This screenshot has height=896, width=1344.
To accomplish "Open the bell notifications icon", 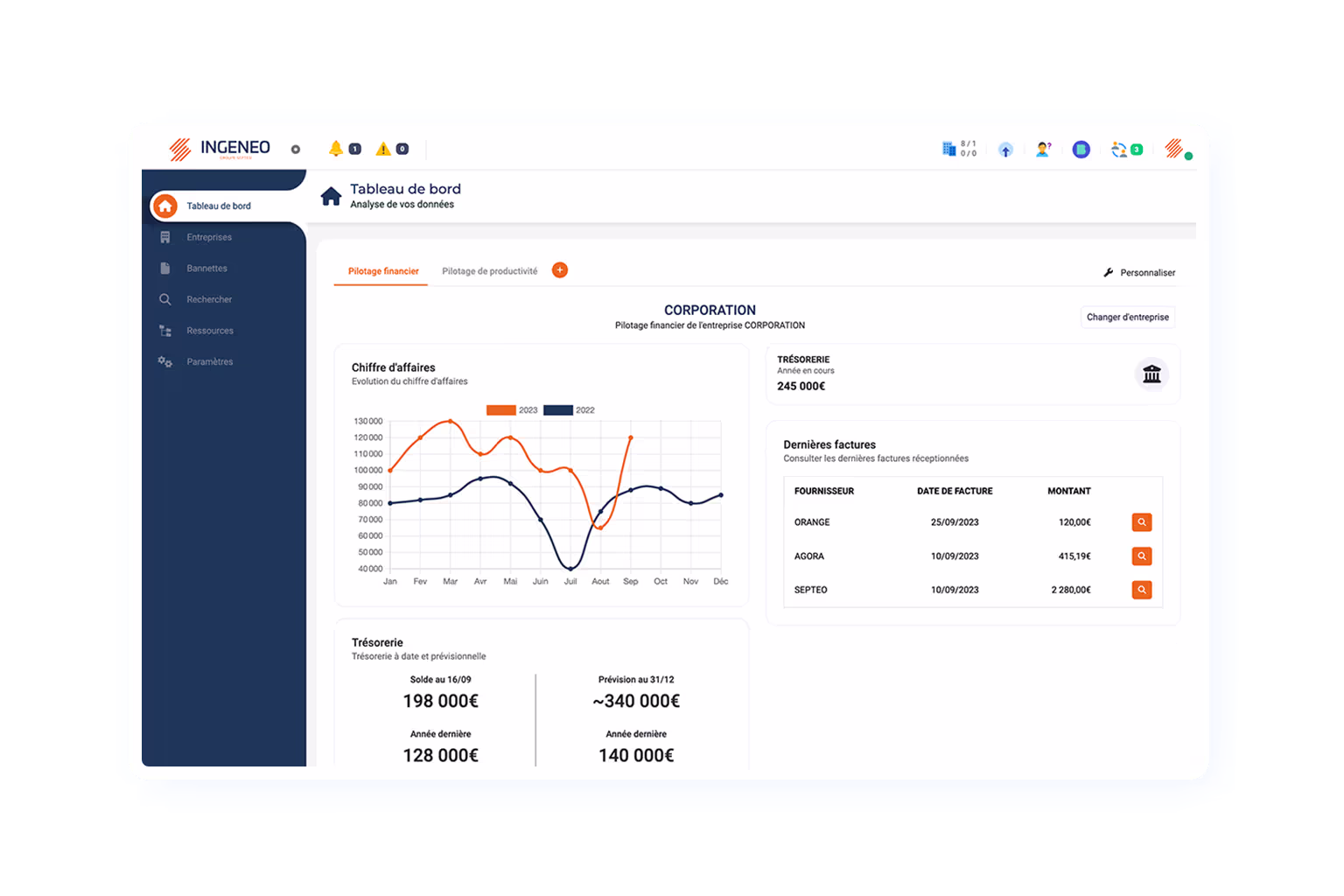I will click(x=336, y=149).
